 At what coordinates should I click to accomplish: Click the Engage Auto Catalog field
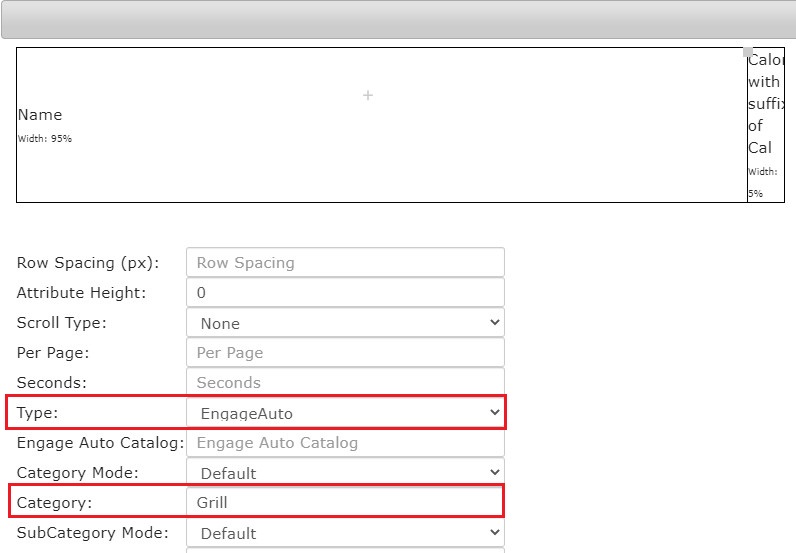pos(345,442)
